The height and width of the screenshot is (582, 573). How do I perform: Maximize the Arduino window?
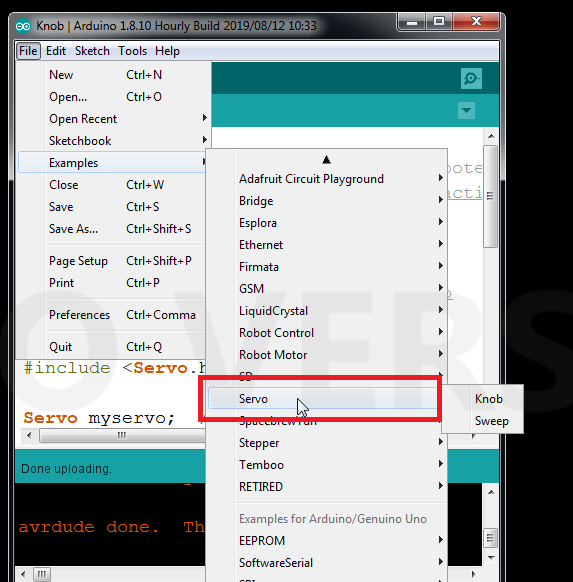pos(439,22)
